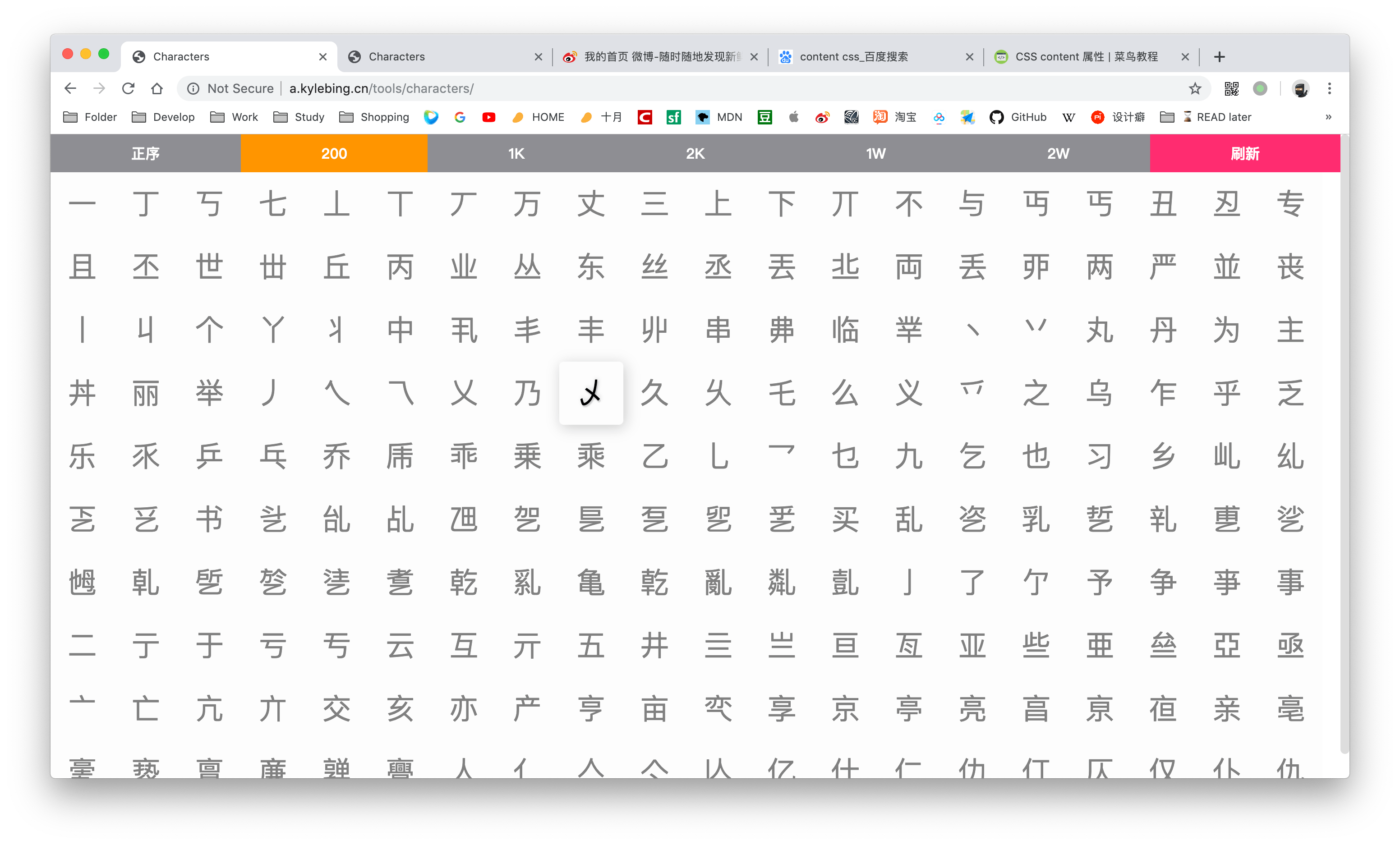Open the Chrome three-dot menu
This screenshot has width=1400, height=845.
tap(1329, 88)
